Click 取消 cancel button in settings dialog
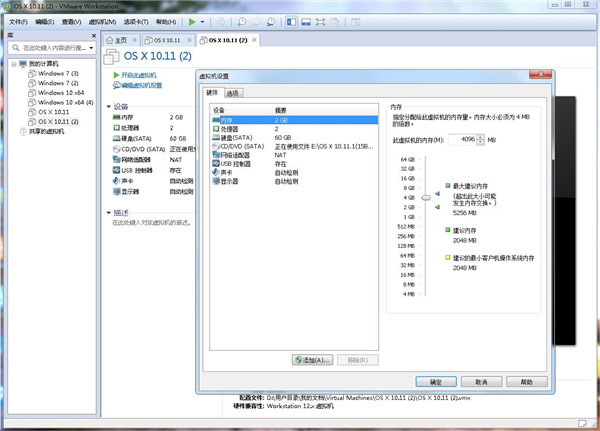The height and width of the screenshot is (431, 600). click(x=481, y=382)
